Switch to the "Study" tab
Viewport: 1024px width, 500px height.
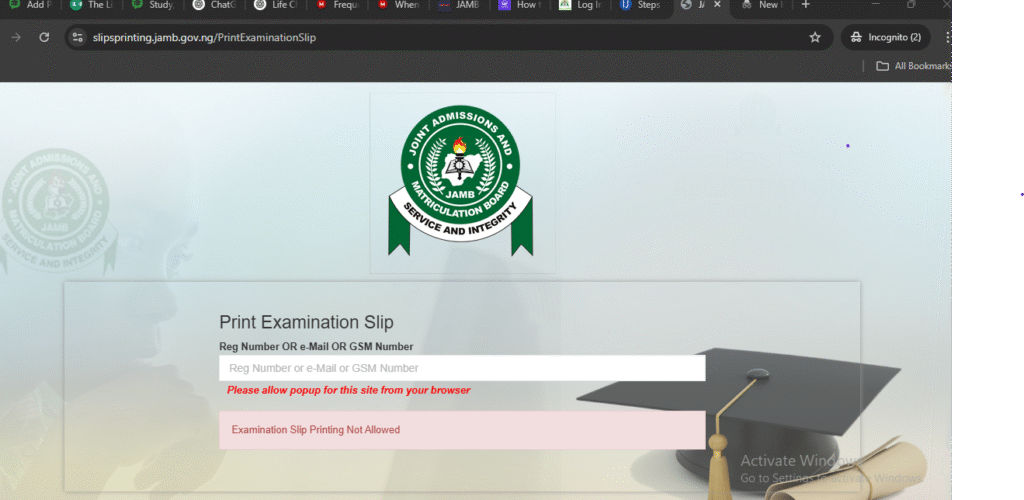click(153, 5)
